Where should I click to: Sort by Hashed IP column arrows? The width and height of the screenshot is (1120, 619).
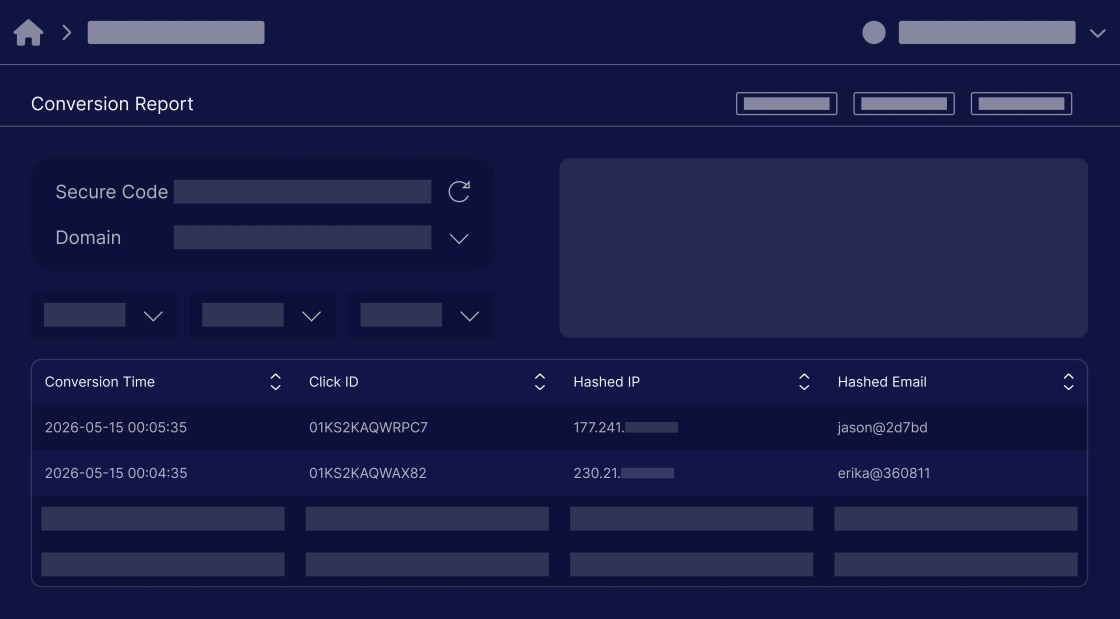coord(804,382)
